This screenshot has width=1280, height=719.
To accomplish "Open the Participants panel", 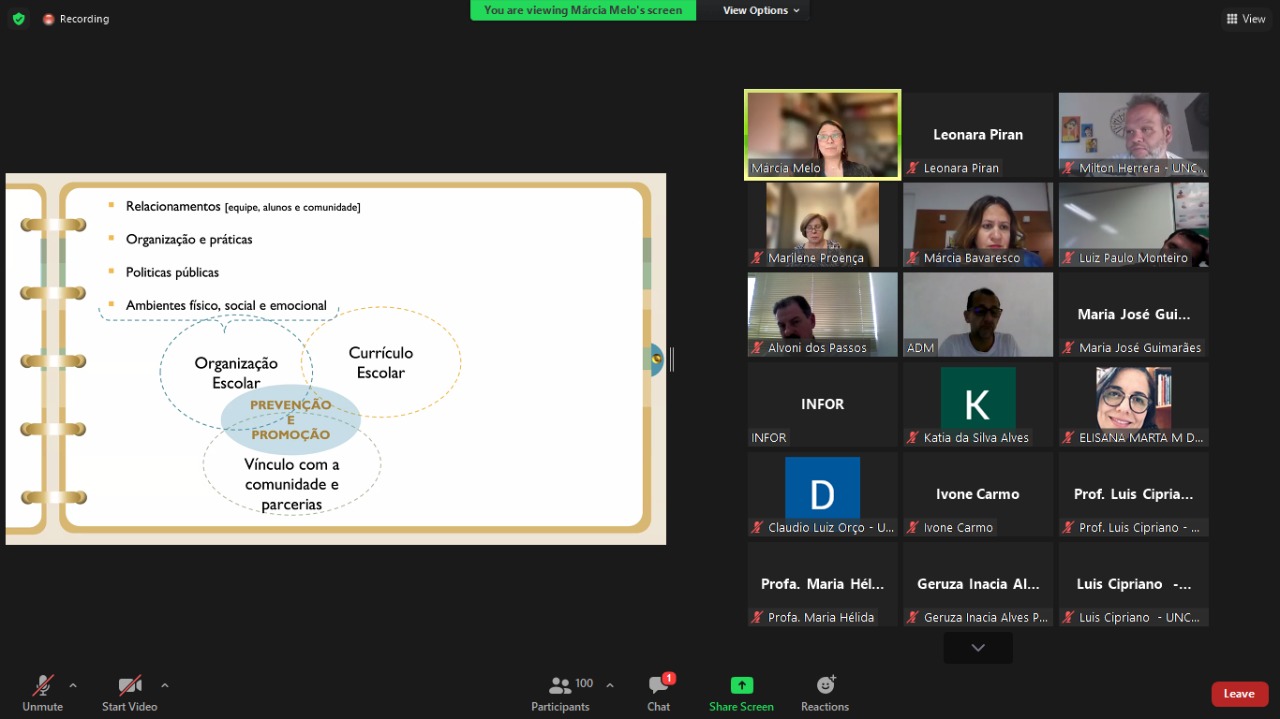I will [x=561, y=693].
